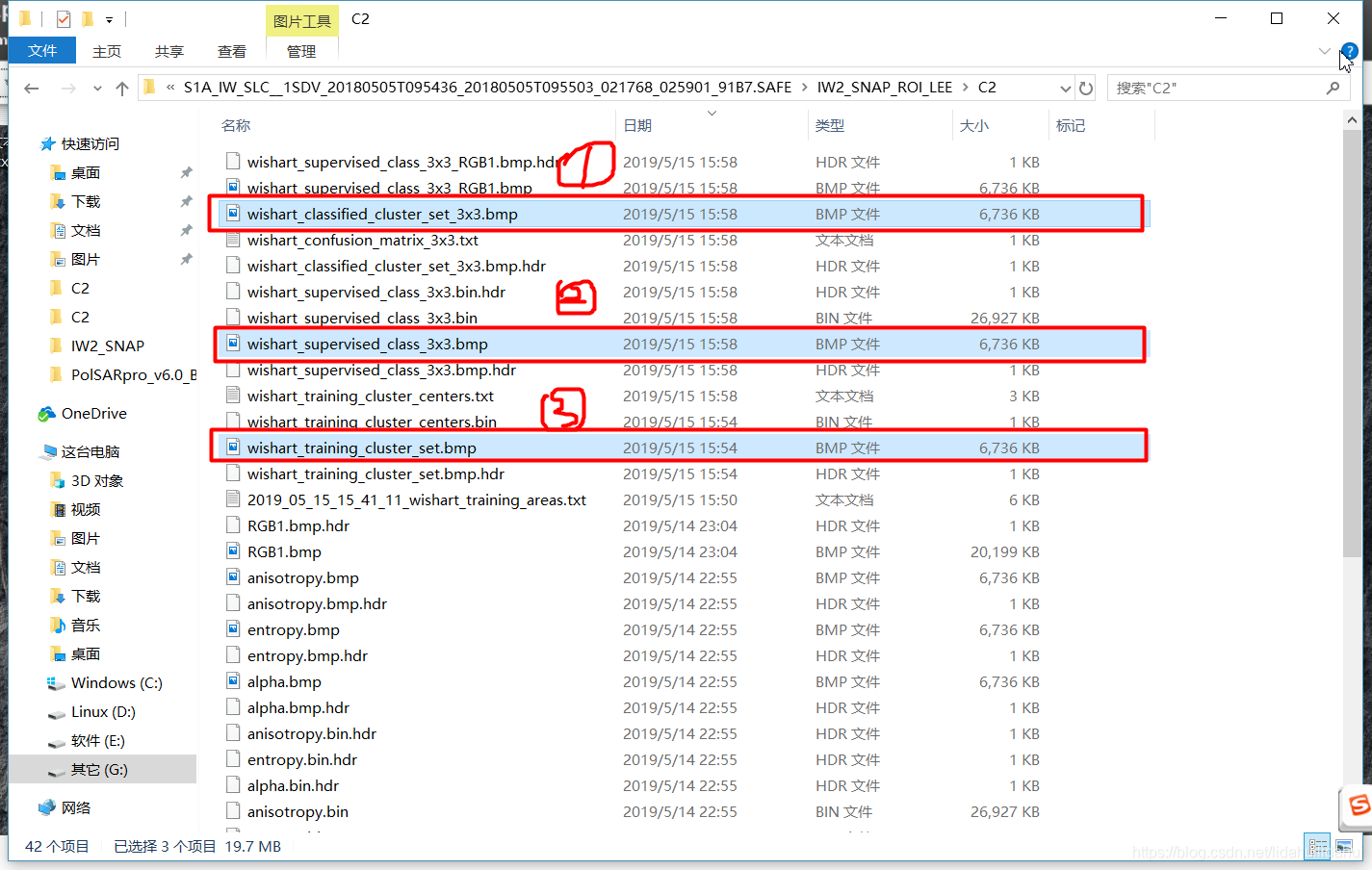1372x870 pixels.
Task: Refresh the C2 folder view
Action: coord(1086,89)
